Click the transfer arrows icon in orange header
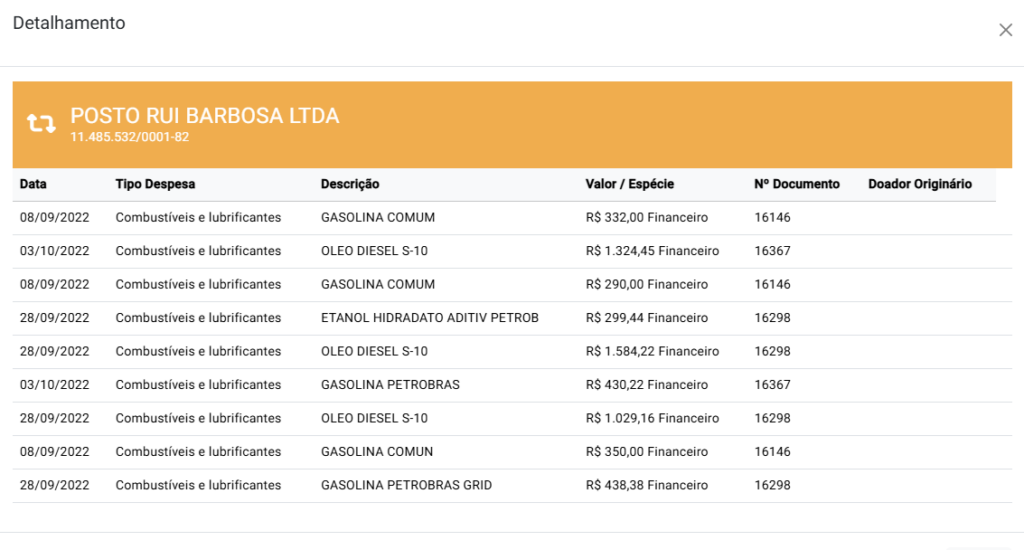The height and width of the screenshot is (550, 1024). click(41, 124)
